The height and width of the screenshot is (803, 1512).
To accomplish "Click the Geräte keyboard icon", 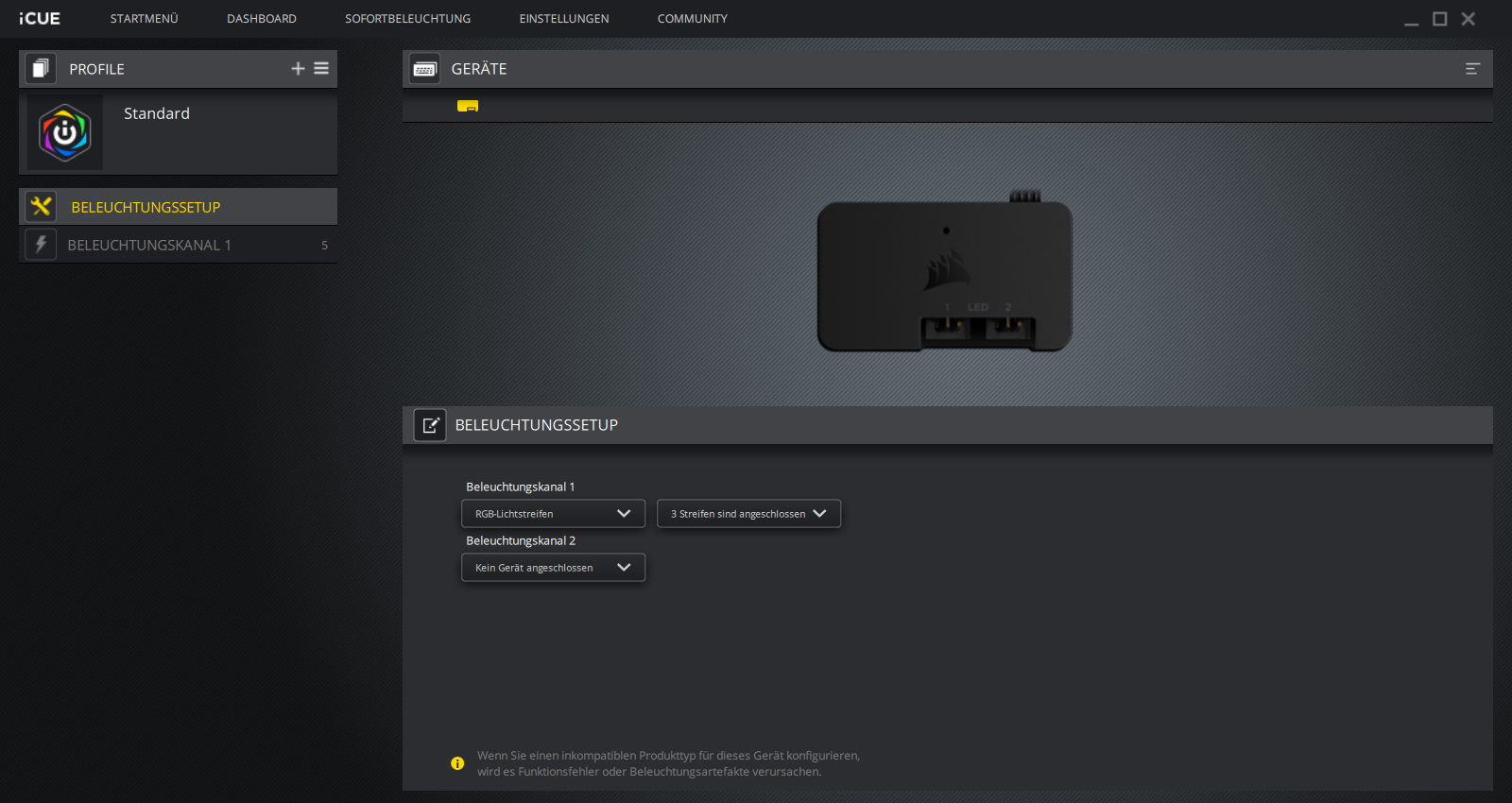I will coord(424,69).
